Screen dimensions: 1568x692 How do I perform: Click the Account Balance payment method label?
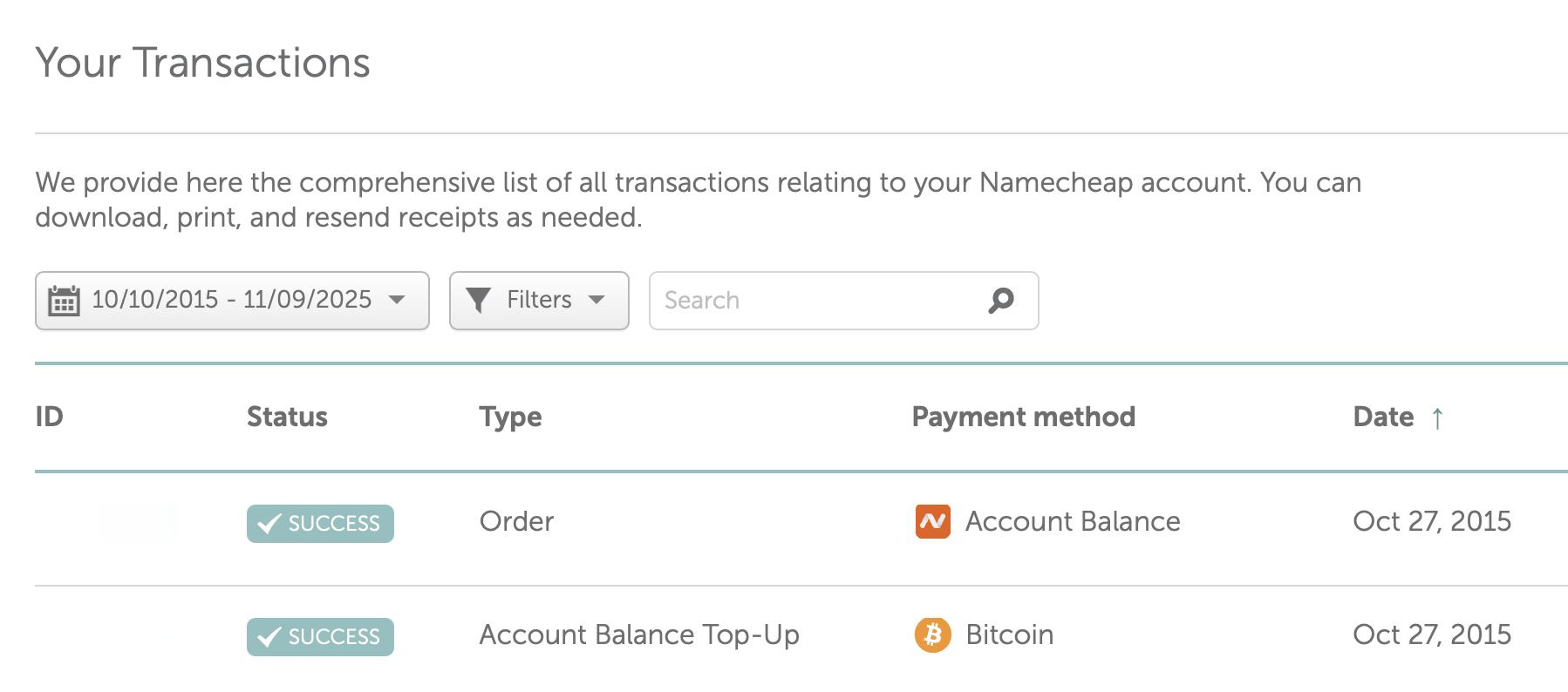coord(1073,522)
